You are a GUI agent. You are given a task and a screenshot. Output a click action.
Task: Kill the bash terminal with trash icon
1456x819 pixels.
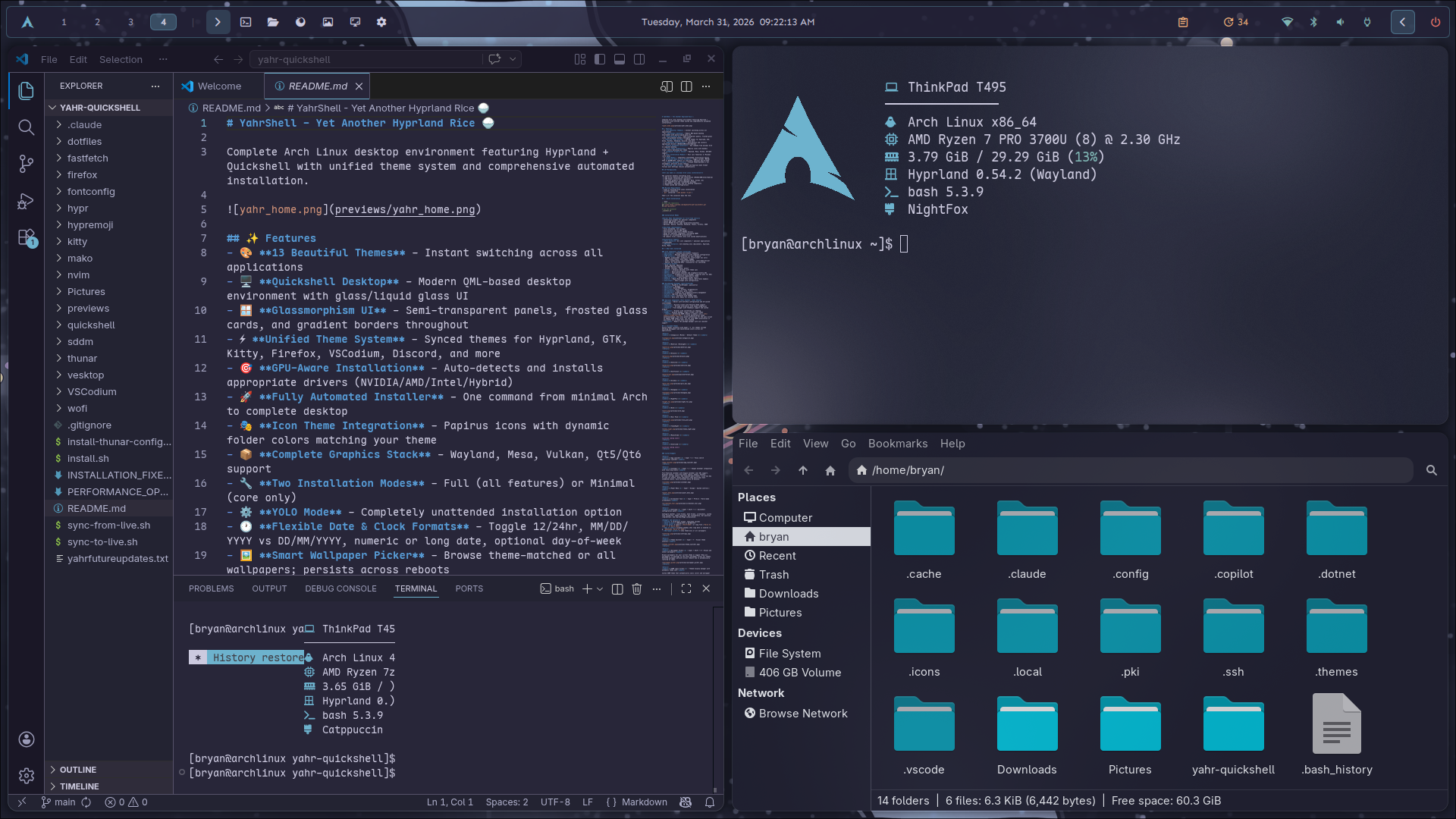click(x=637, y=588)
